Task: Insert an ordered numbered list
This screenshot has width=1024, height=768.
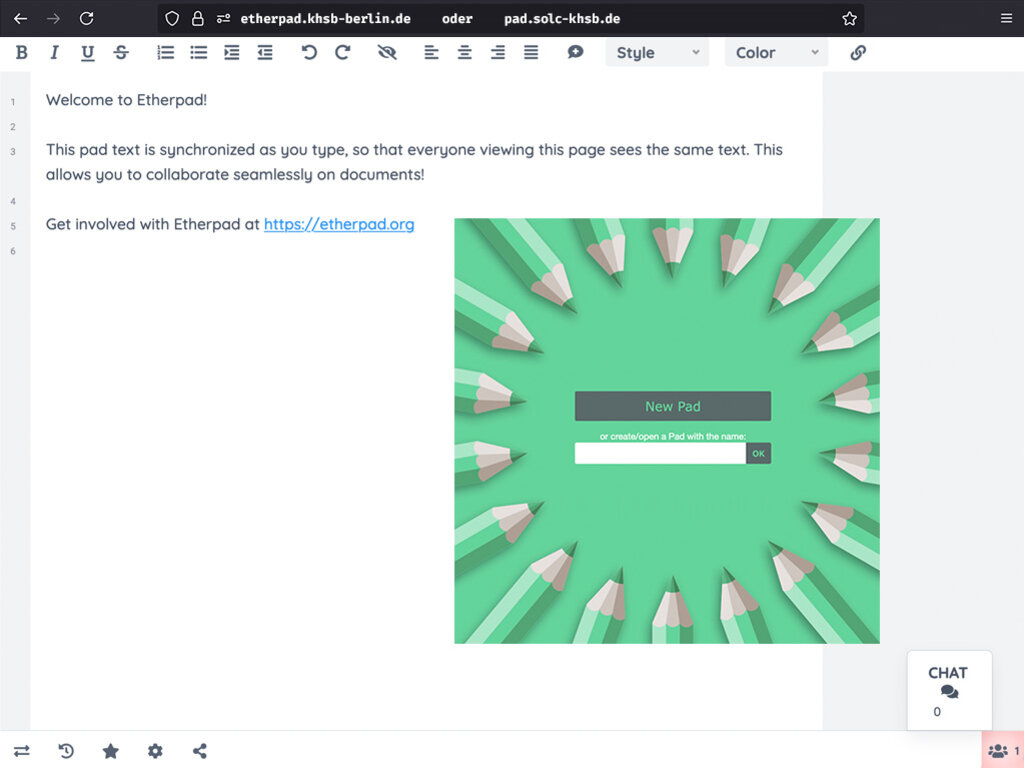Action: [166, 53]
